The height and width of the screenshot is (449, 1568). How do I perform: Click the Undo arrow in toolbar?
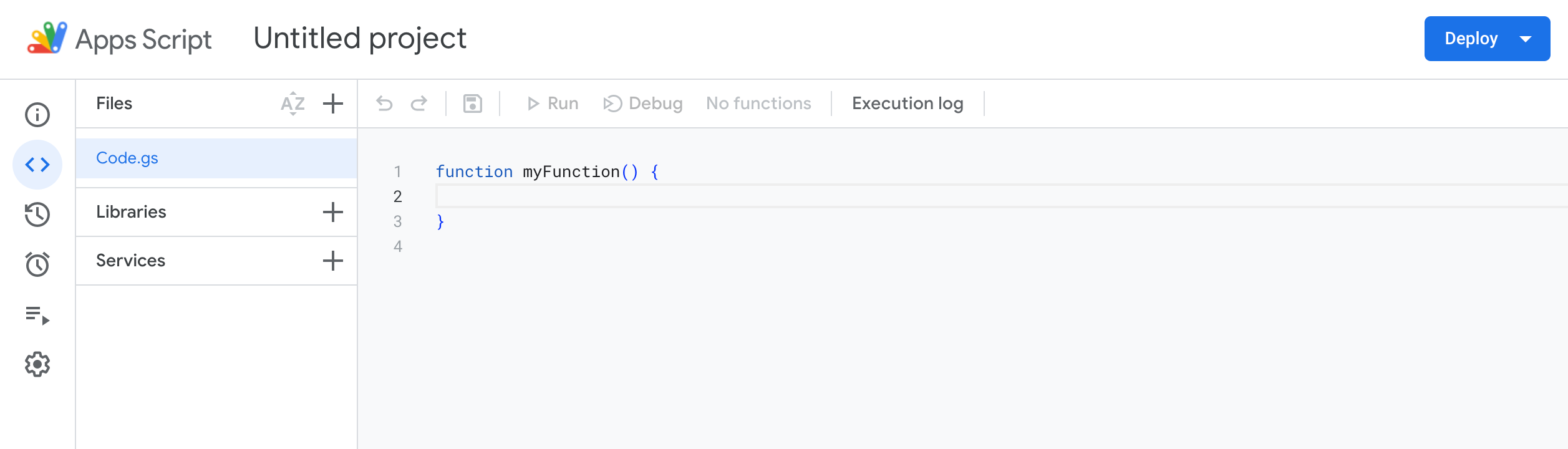tap(385, 104)
